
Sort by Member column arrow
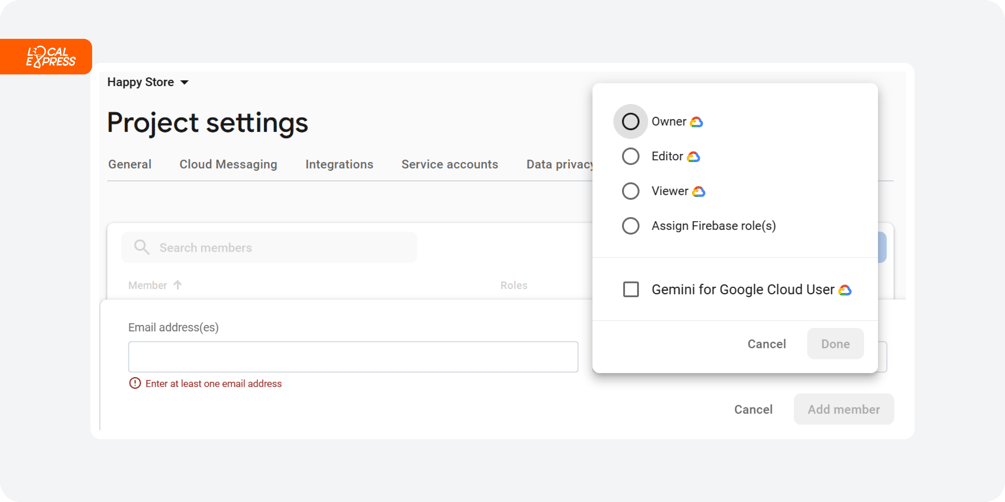pyautogui.click(x=178, y=285)
